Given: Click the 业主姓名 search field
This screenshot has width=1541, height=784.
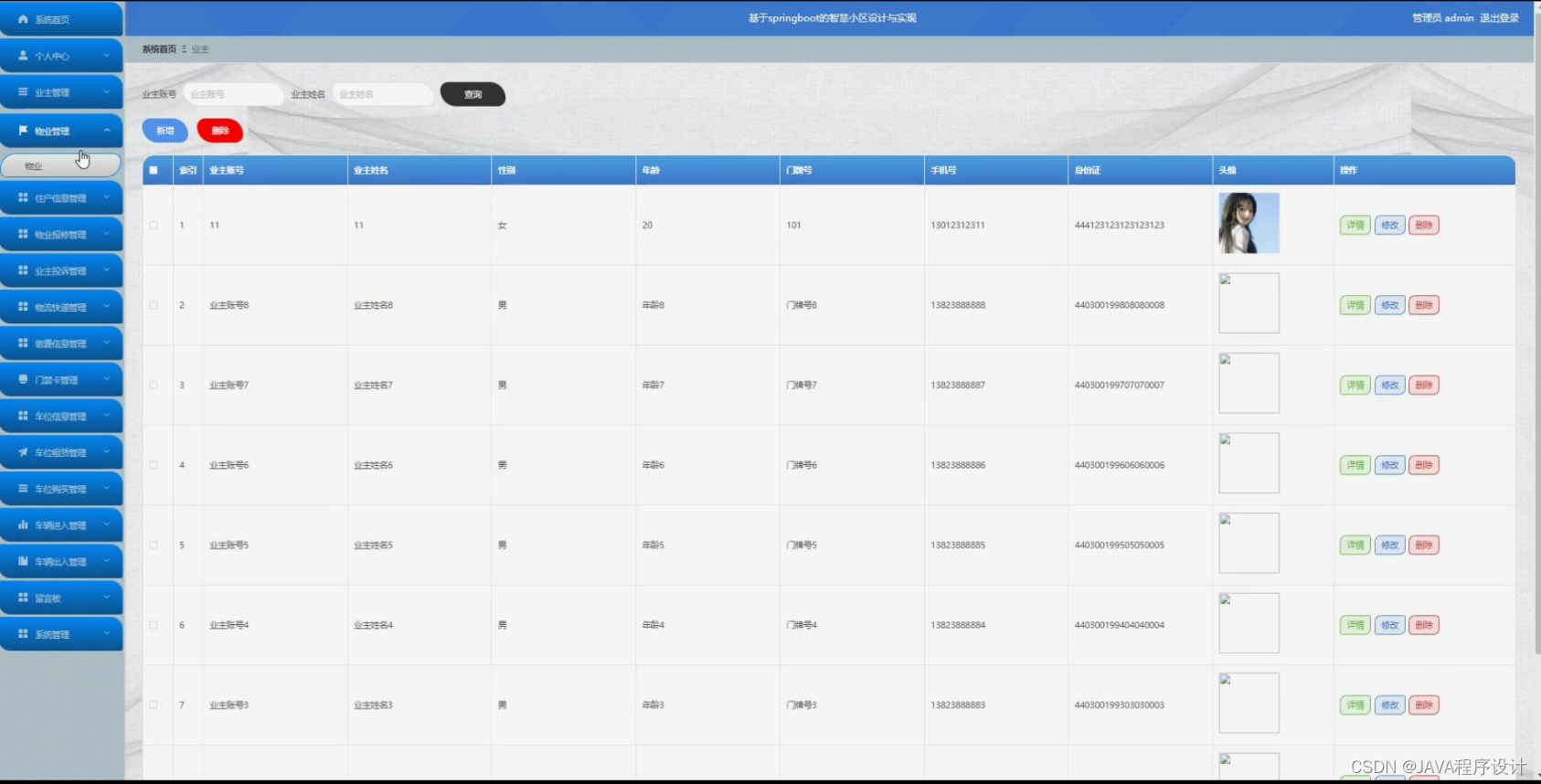Looking at the screenshot, I should (x=382, y=94).
